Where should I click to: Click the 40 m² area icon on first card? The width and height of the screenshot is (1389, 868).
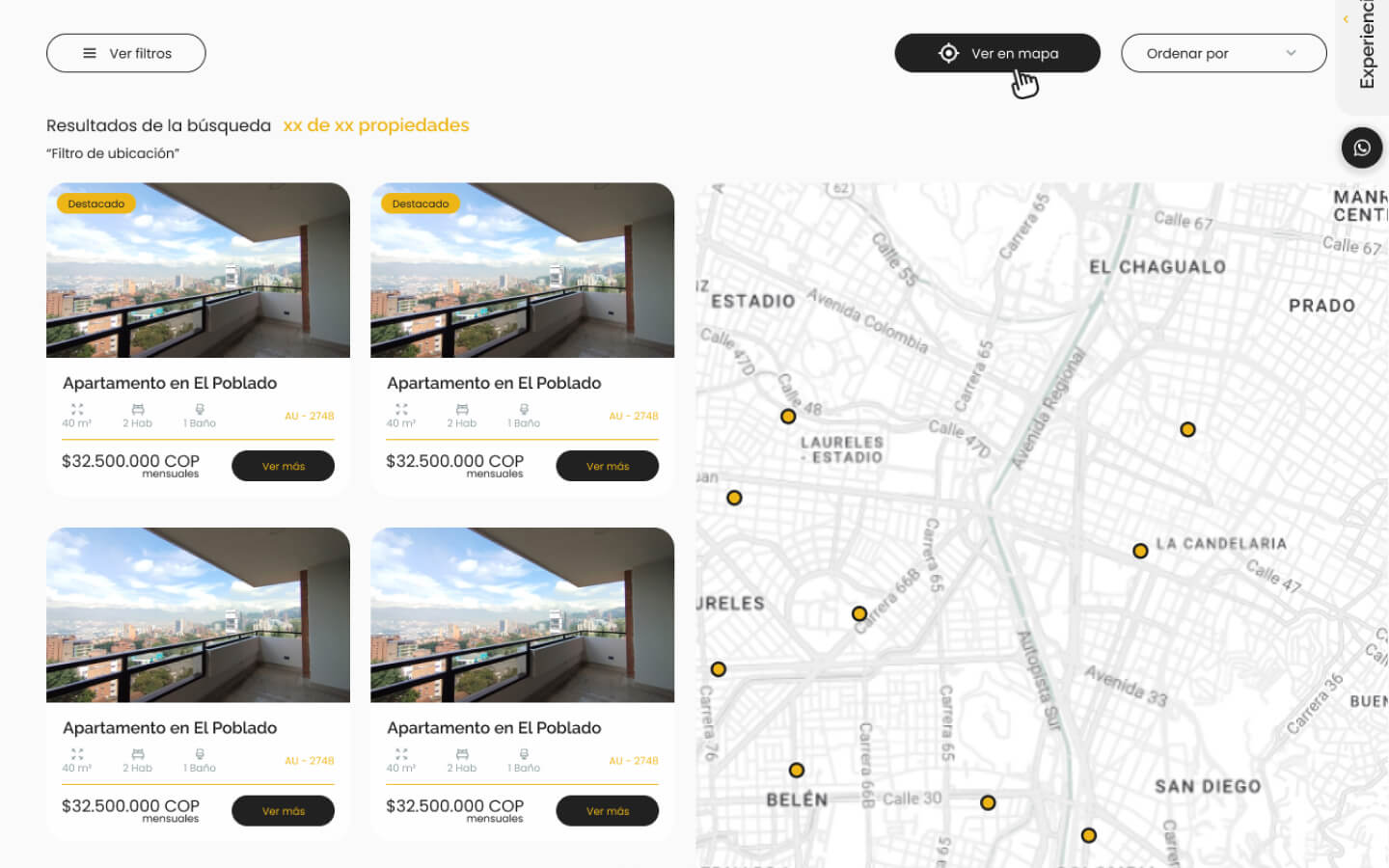click(77, 409)
